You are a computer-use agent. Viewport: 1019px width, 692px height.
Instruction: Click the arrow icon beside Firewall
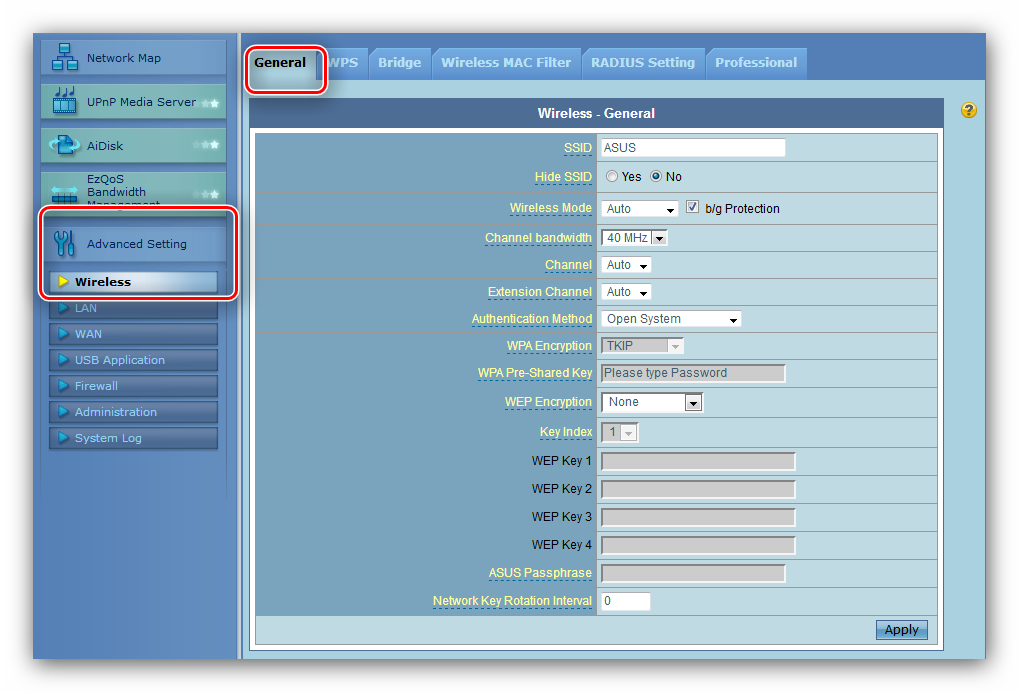click(x=63, y=386)
